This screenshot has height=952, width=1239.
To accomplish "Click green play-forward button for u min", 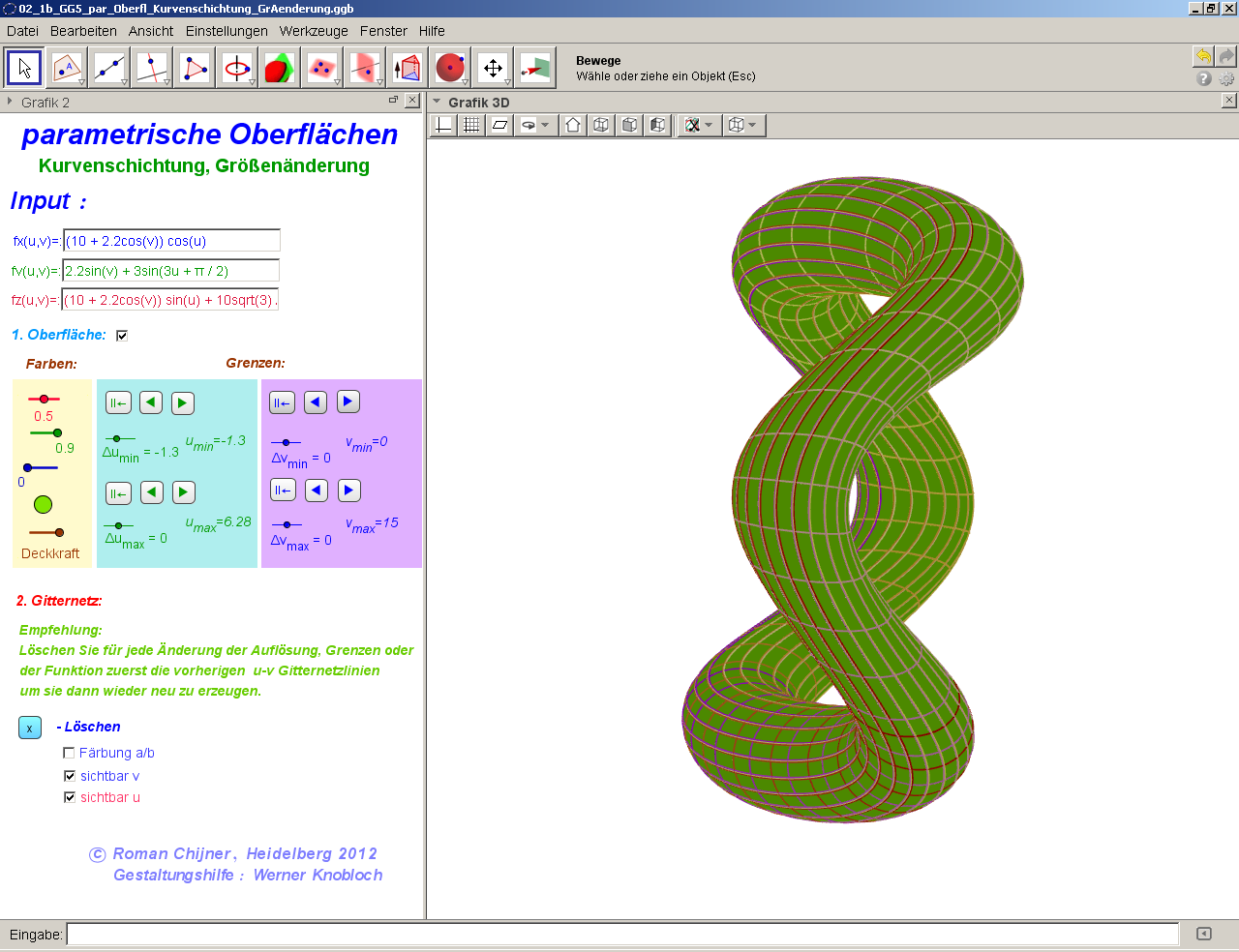I will point(183,403).
